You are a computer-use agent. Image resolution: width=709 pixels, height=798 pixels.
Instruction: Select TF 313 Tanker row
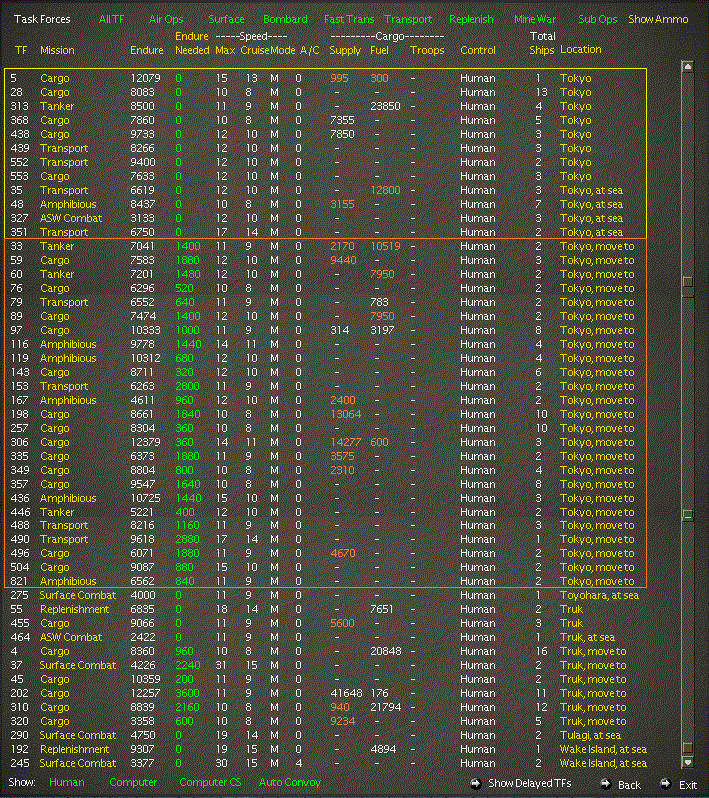[x=326, y=106]
